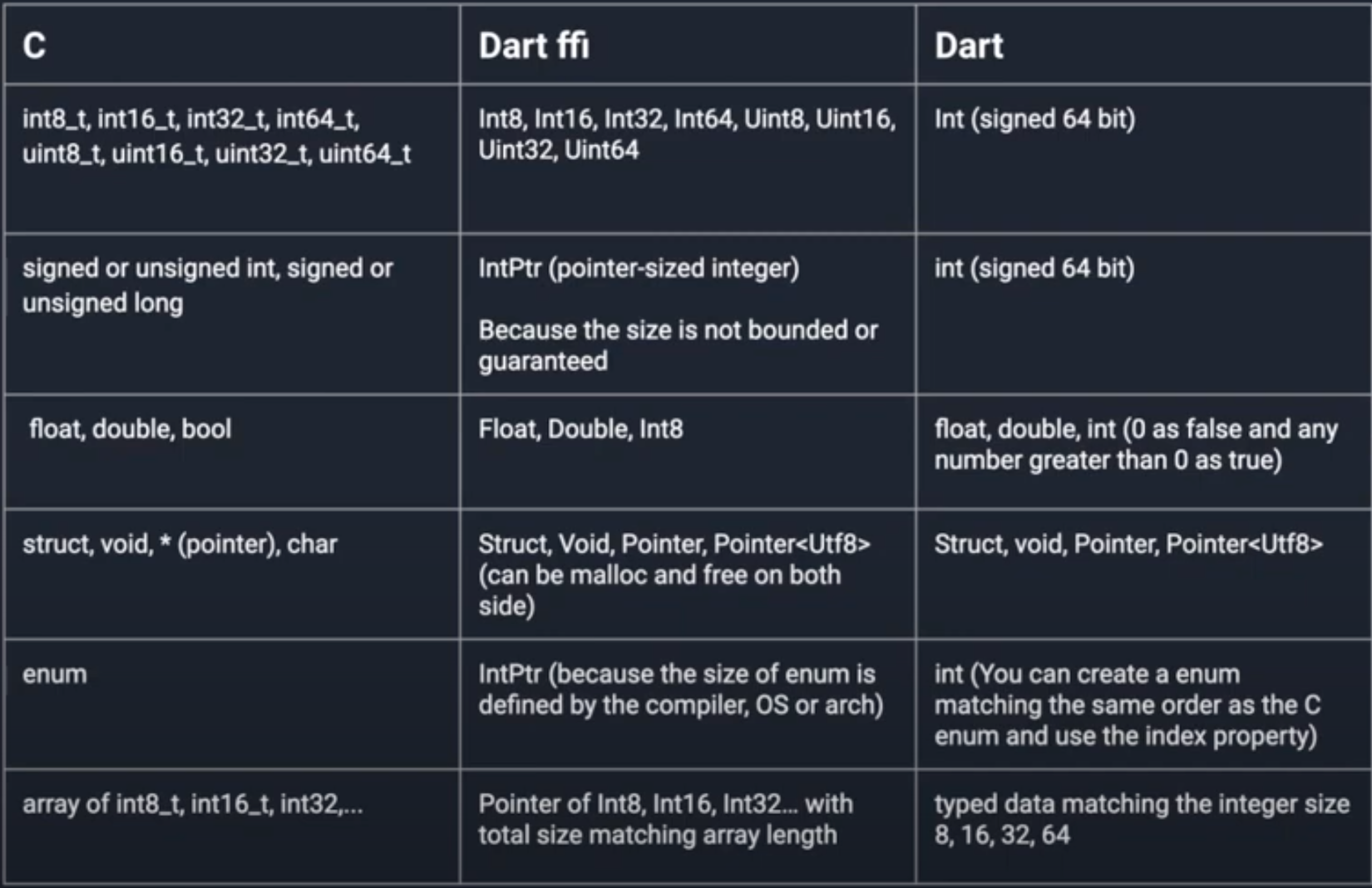Click the "signed or unsigned int" cell
Image resolution: width=1372 pixels, height=888 pixels.
click(x=207, y=285)
